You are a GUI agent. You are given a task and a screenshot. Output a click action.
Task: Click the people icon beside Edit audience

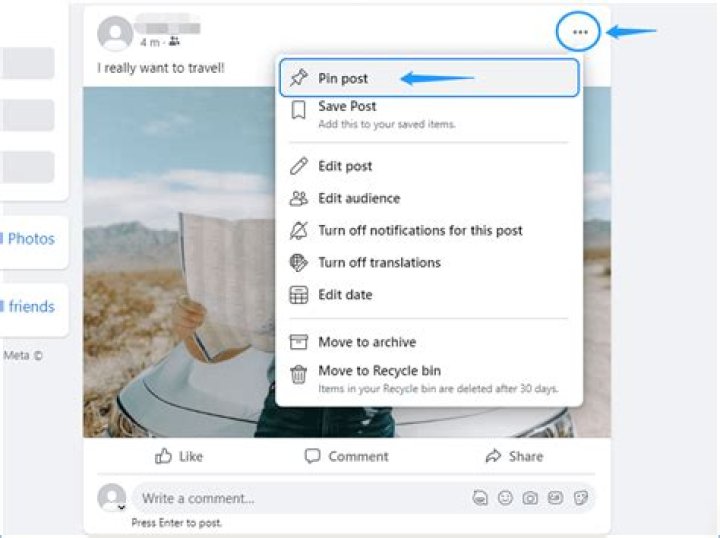tap(298, 198)
